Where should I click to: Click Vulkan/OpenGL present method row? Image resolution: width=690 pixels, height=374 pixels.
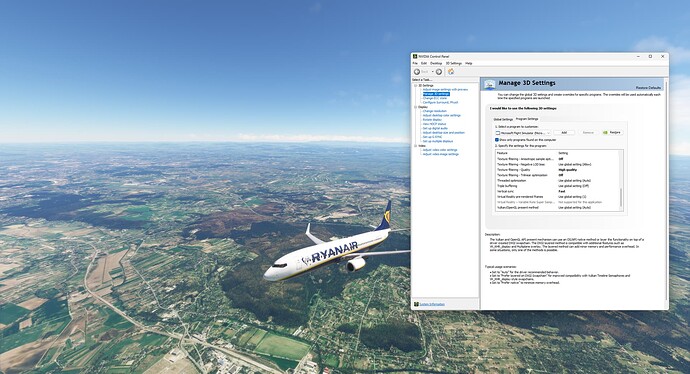click(x=558, y=207)
